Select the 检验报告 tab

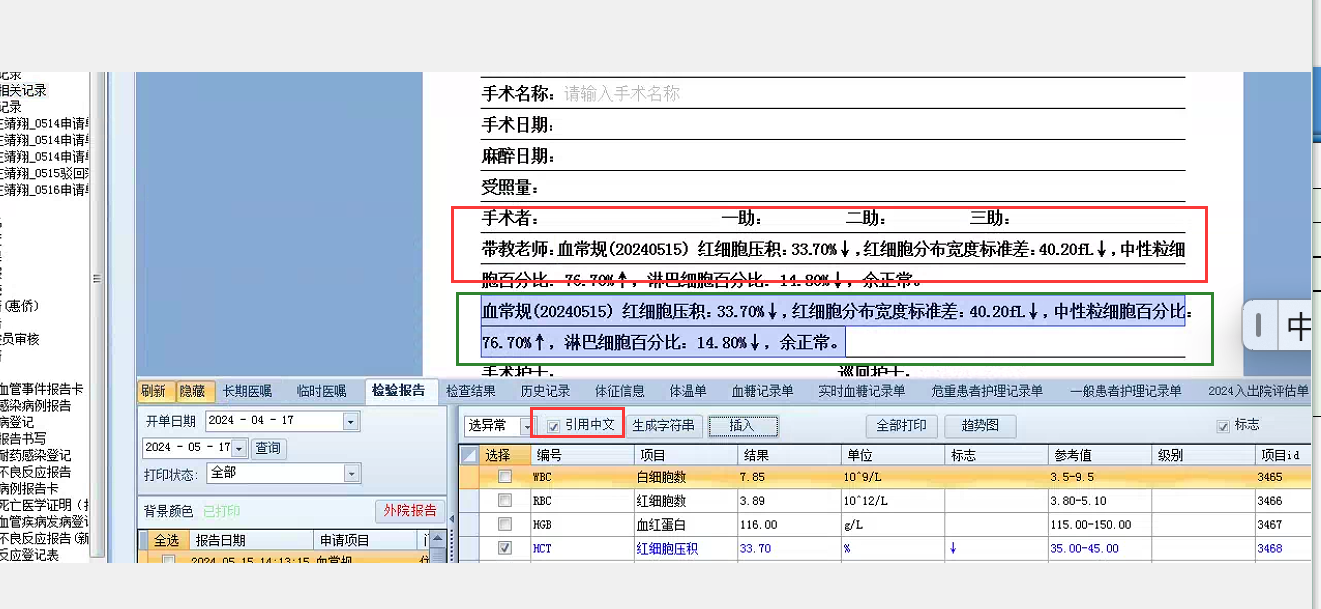click(400, 391)
